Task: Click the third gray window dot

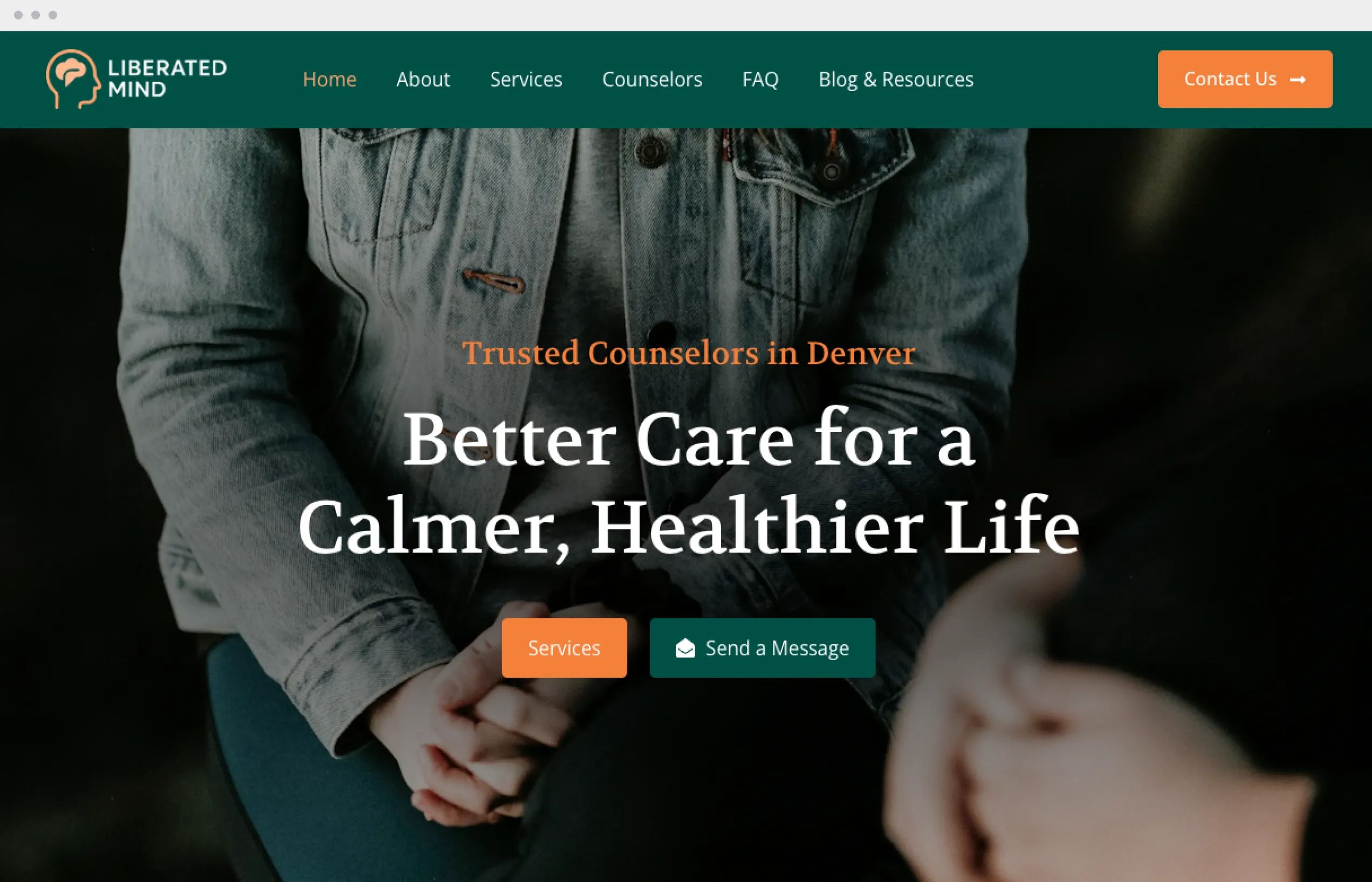Action: (x=53, y=15)
